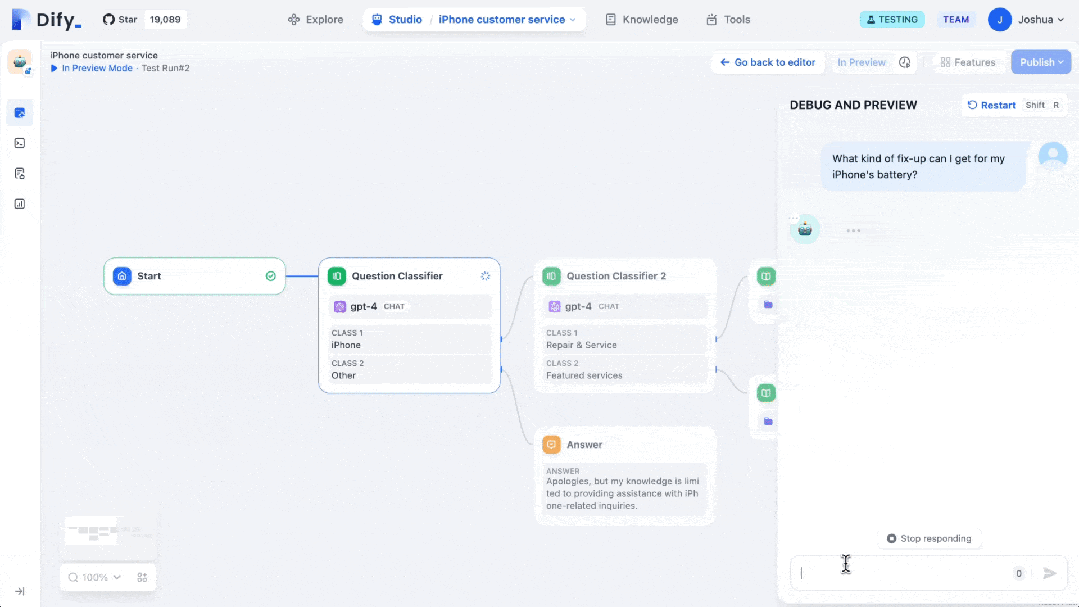This screenshot has height=607, width=1079.
Task: Click the Question Classifier running spinner
Action: click(485, 276)
